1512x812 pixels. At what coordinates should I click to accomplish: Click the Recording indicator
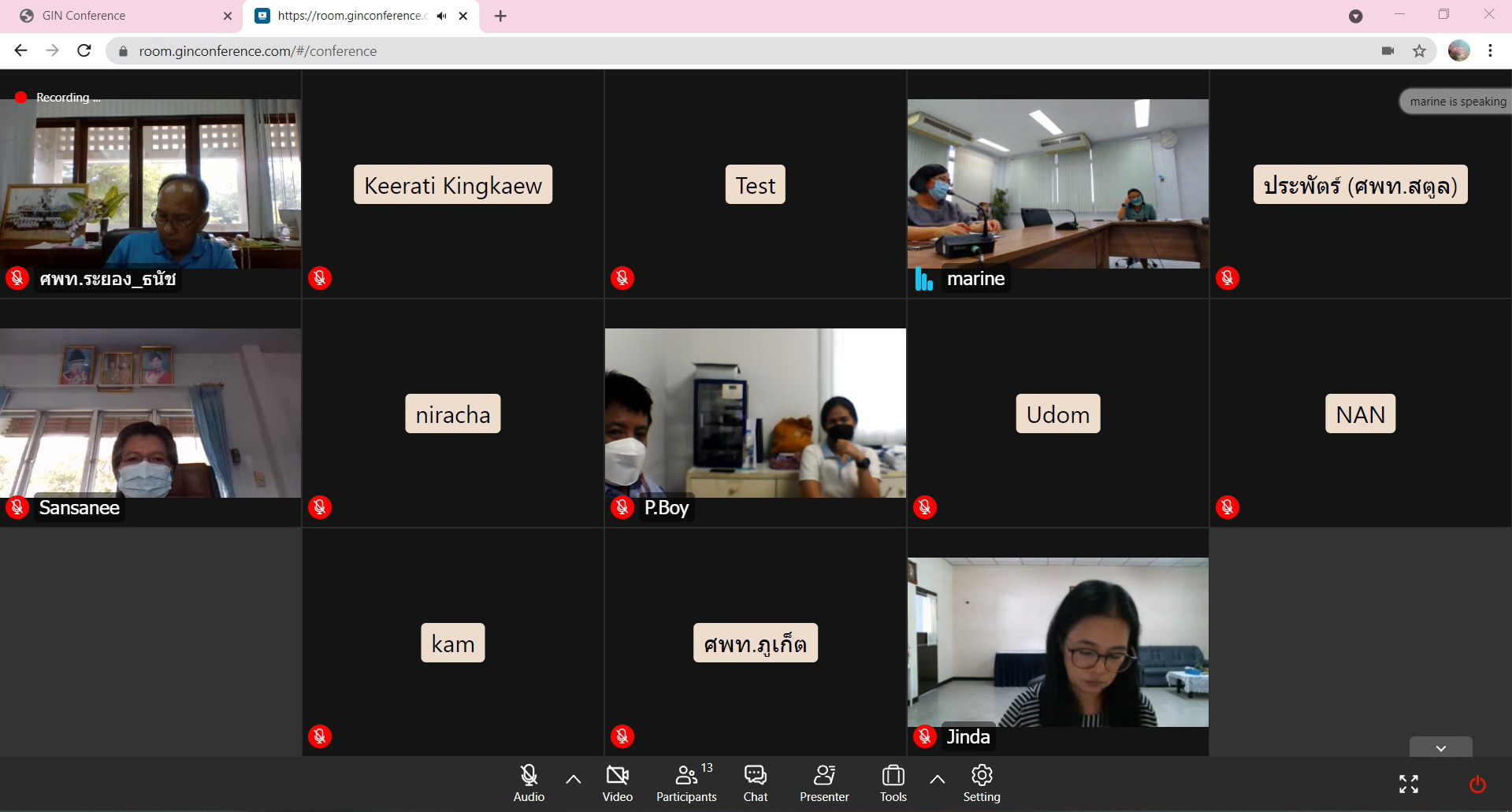point(58,98)
